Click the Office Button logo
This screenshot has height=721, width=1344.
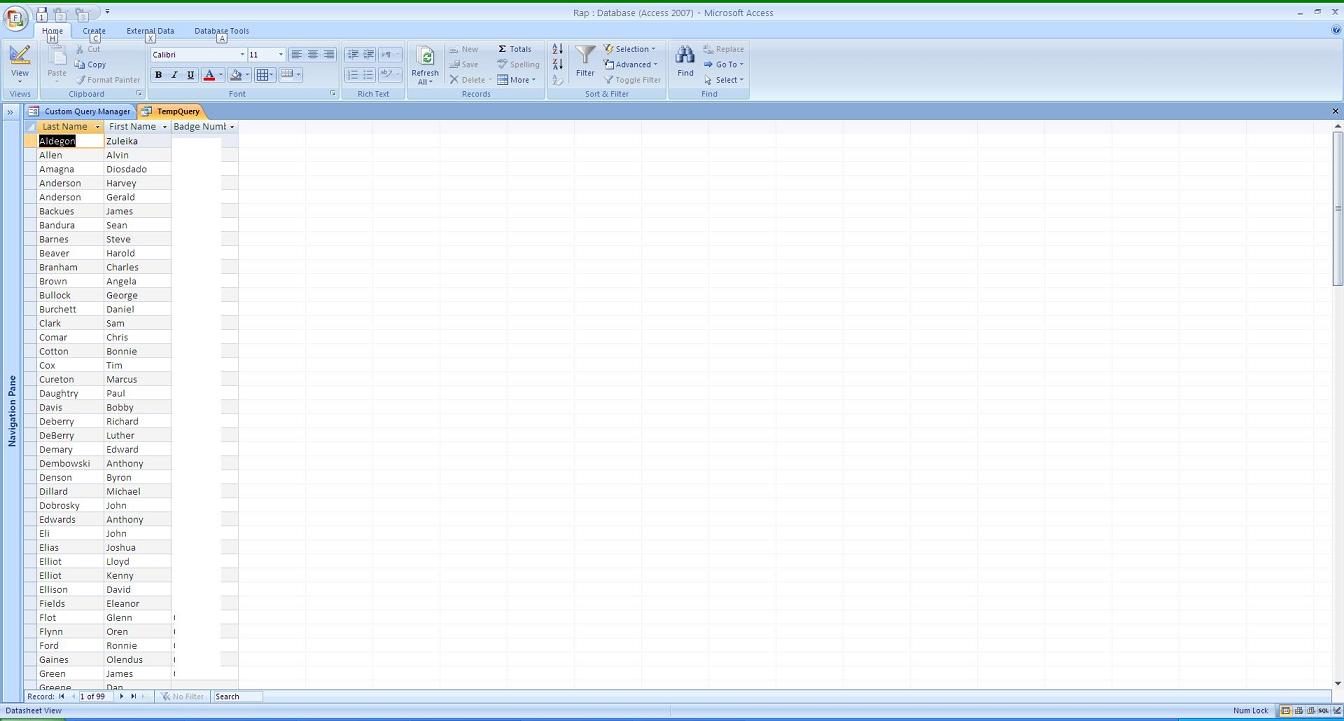pos(16,19)
